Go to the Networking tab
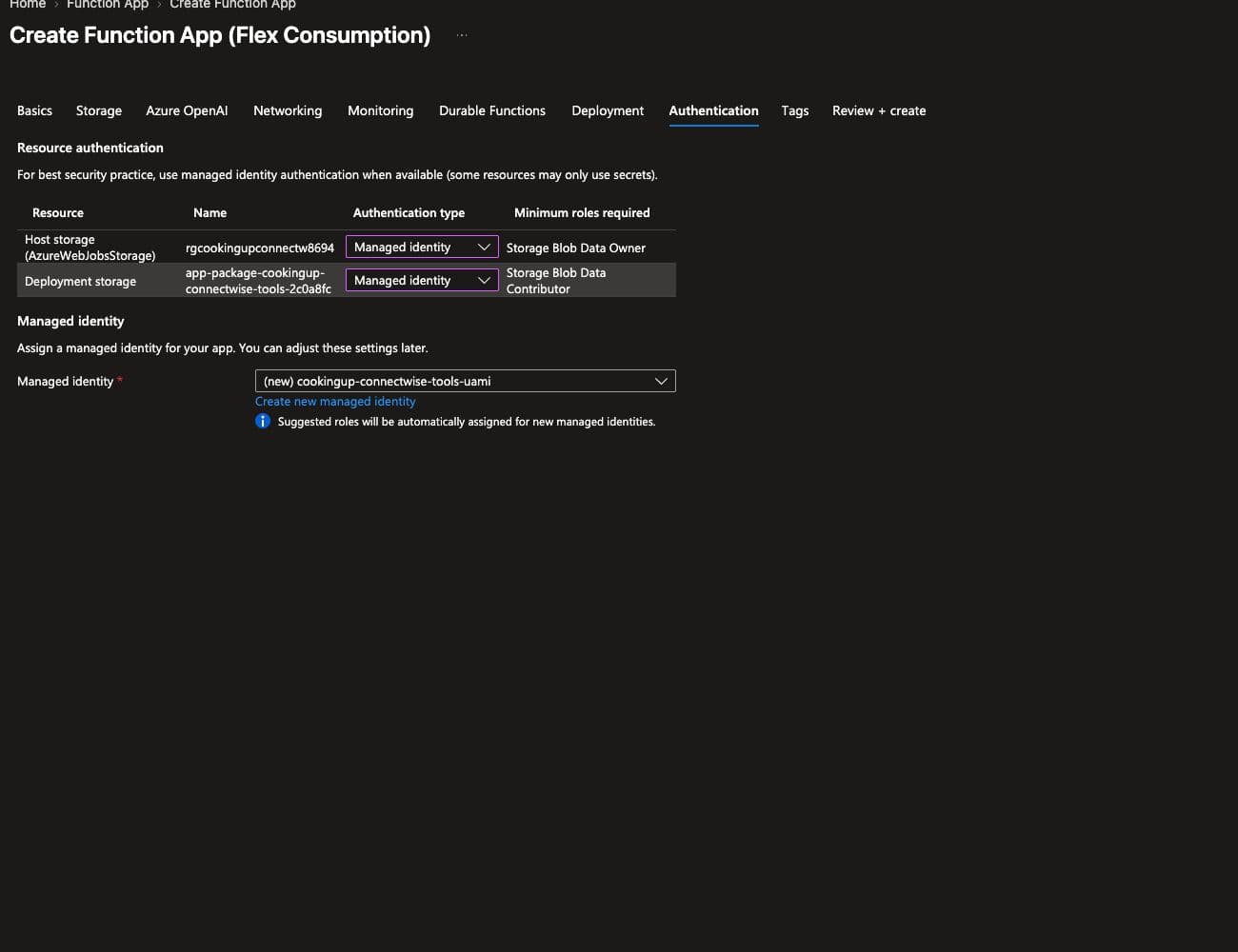 click(x=288, y=110)
